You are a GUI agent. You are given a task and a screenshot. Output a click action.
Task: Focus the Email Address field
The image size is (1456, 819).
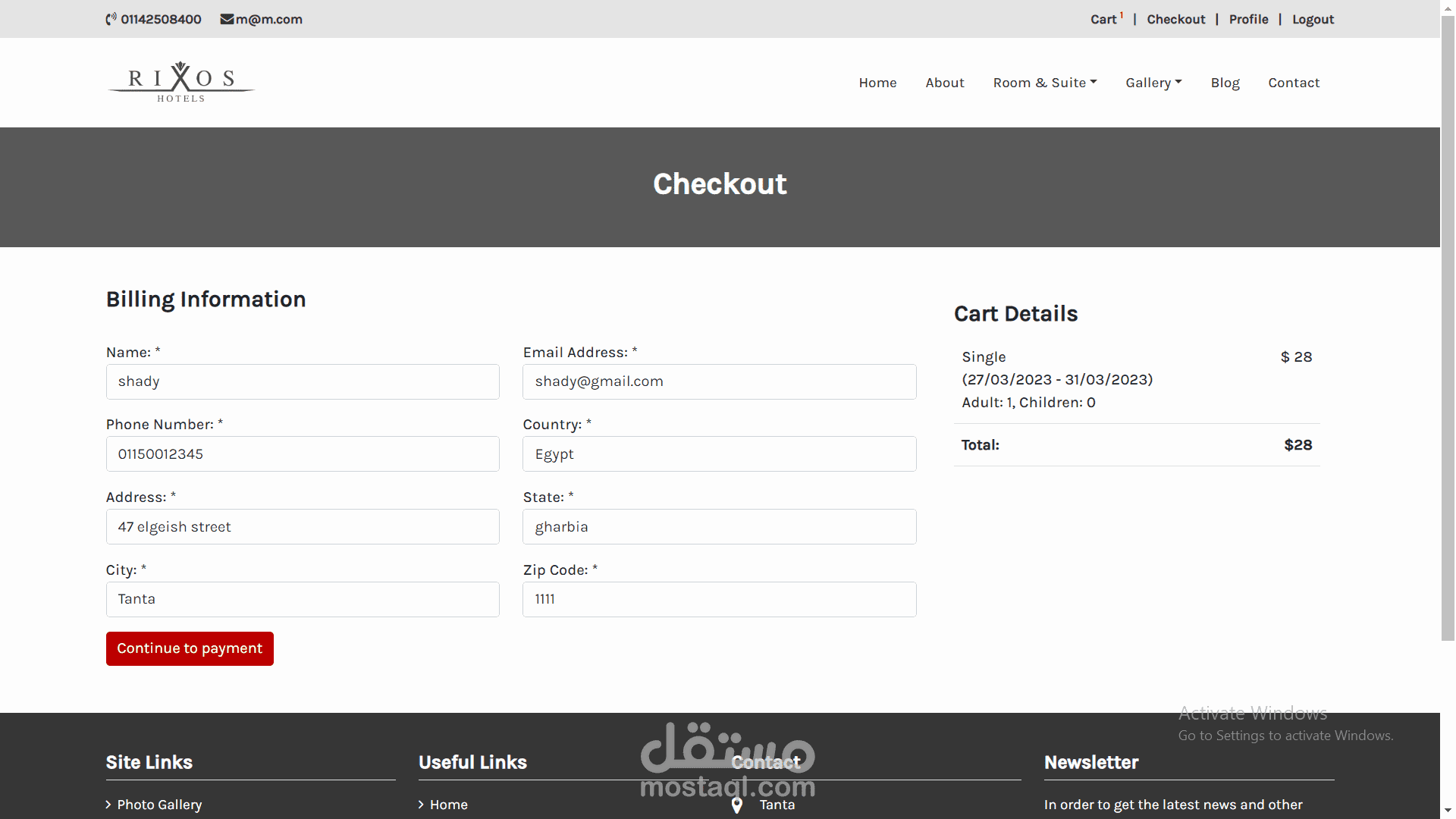tap(719, 381)
